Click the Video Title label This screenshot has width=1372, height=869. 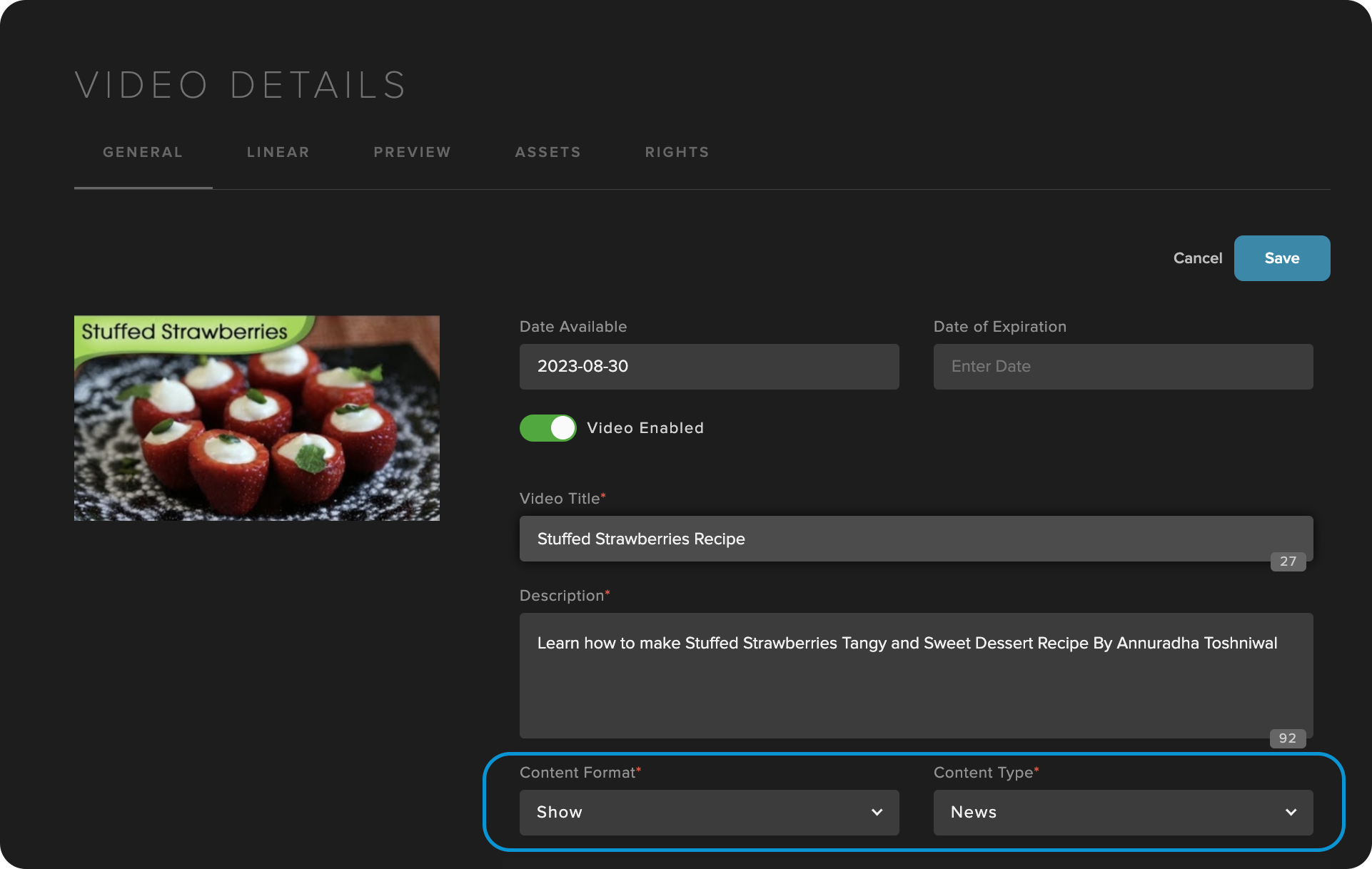point(563,499)
